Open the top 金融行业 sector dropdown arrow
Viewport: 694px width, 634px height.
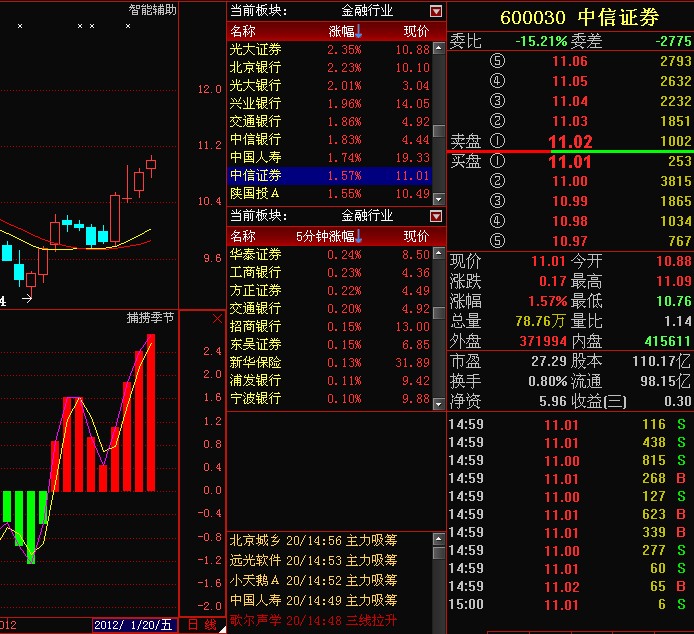[436, 11]
